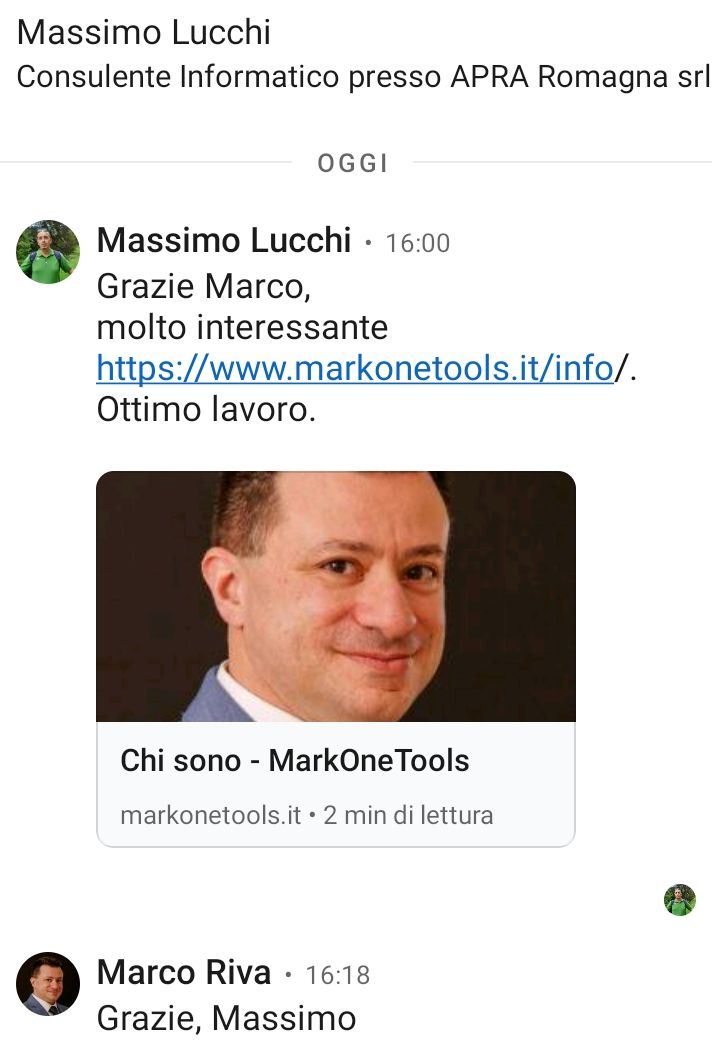Click Massimo Lucchi's green-shirt avatar beside his message
712x1047 pixels.
(48, 252)
